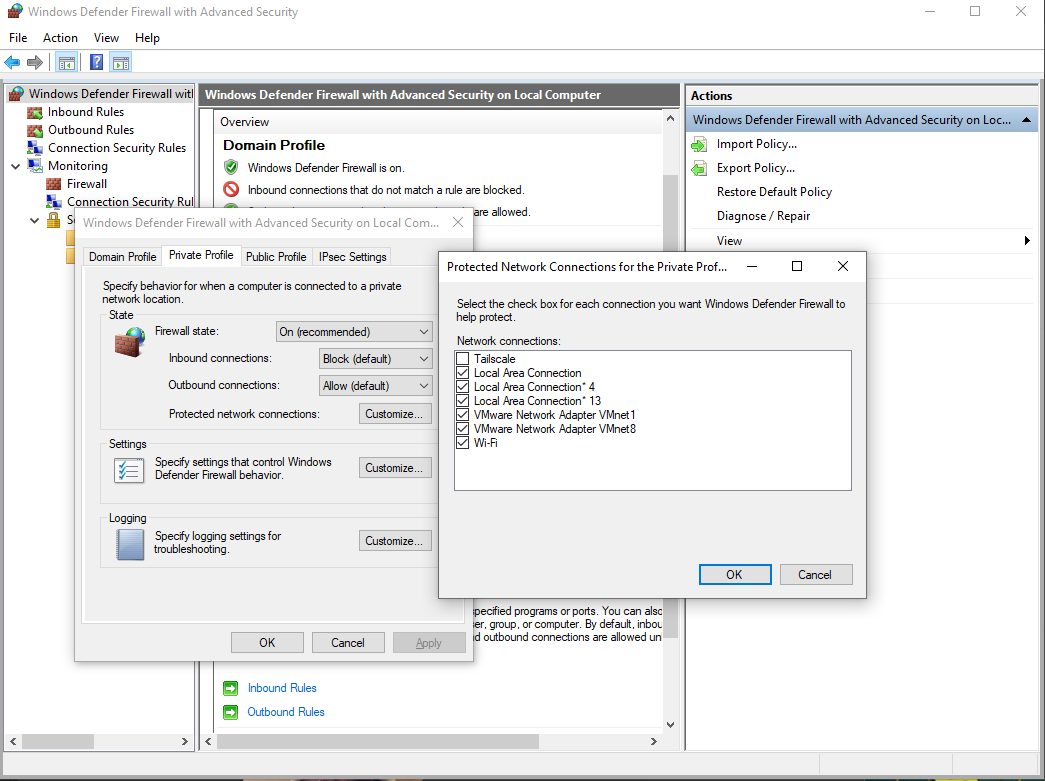This screenshot has width=1045, height=781.
Task: Click the Export Policy green arrow icon
Action: coord(699,169)
